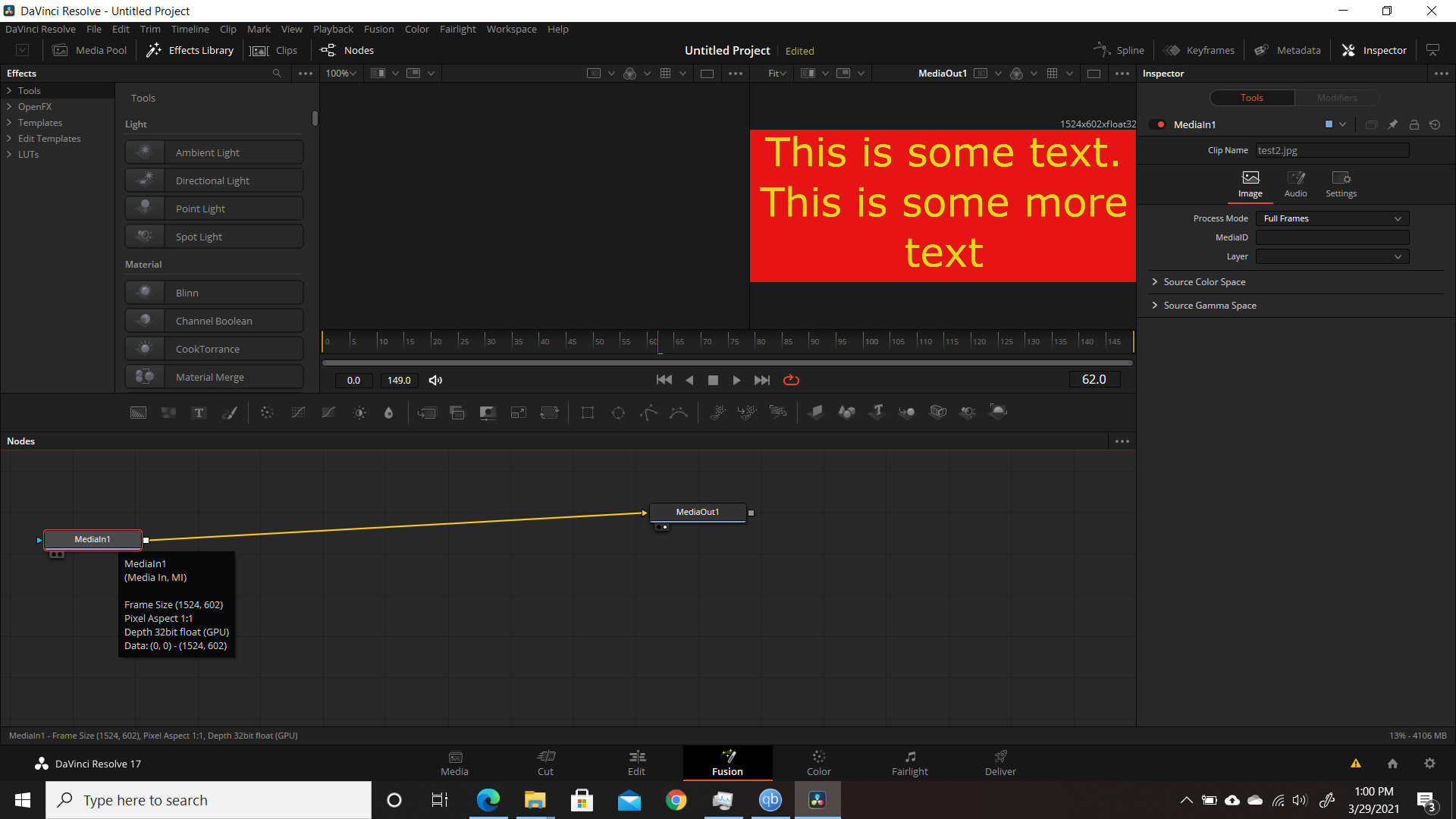Viewport: 1456px width, 819px height.
Task: Reset MediaIn1 tool settings
Action: (1435, 124)
